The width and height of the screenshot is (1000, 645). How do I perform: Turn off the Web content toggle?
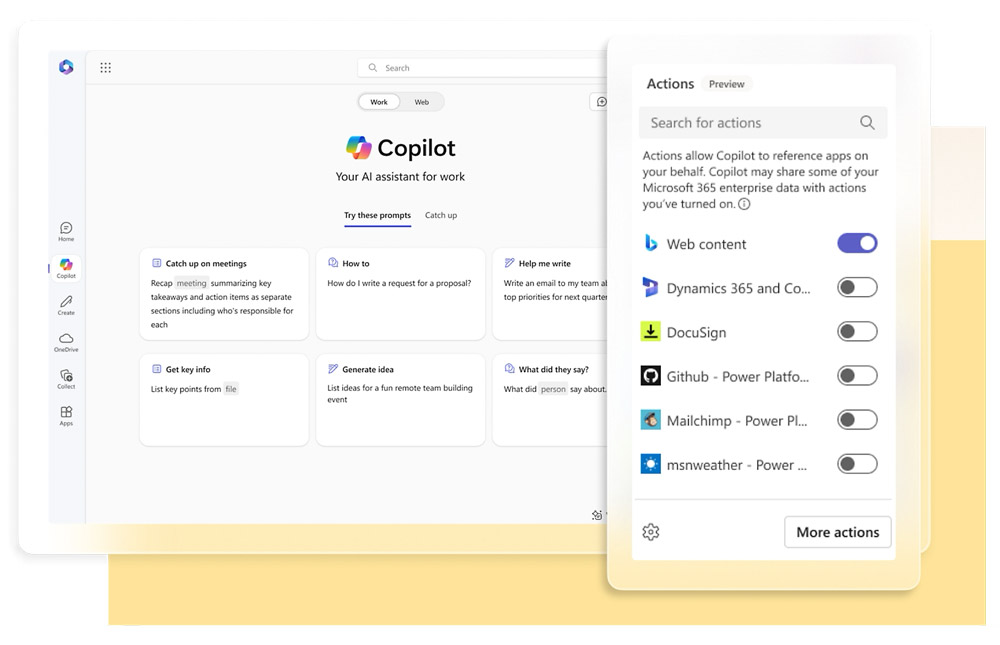(x=857, y=243)
